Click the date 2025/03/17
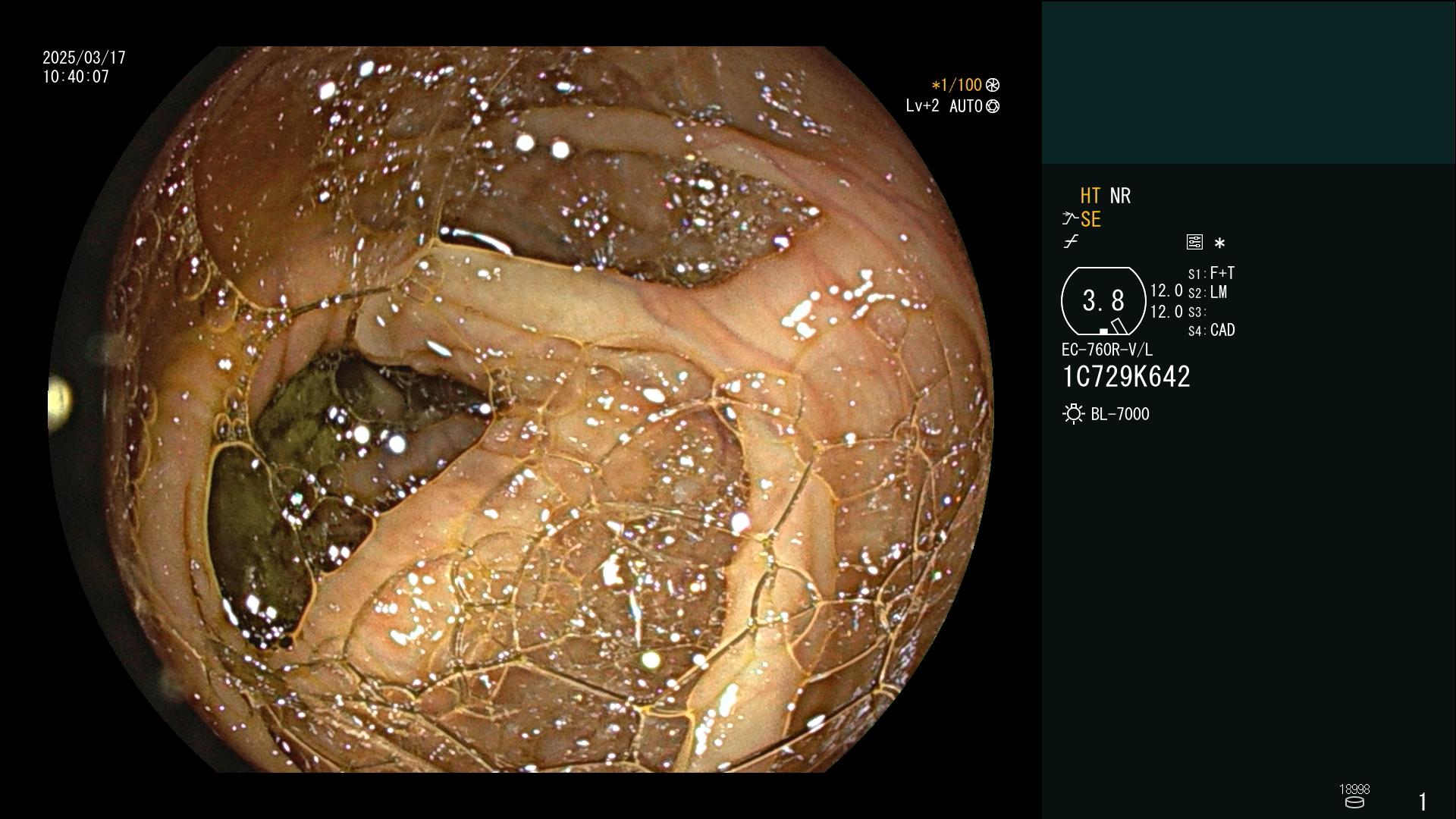This screenshot has height=819, width=1456. pos(84,58)
